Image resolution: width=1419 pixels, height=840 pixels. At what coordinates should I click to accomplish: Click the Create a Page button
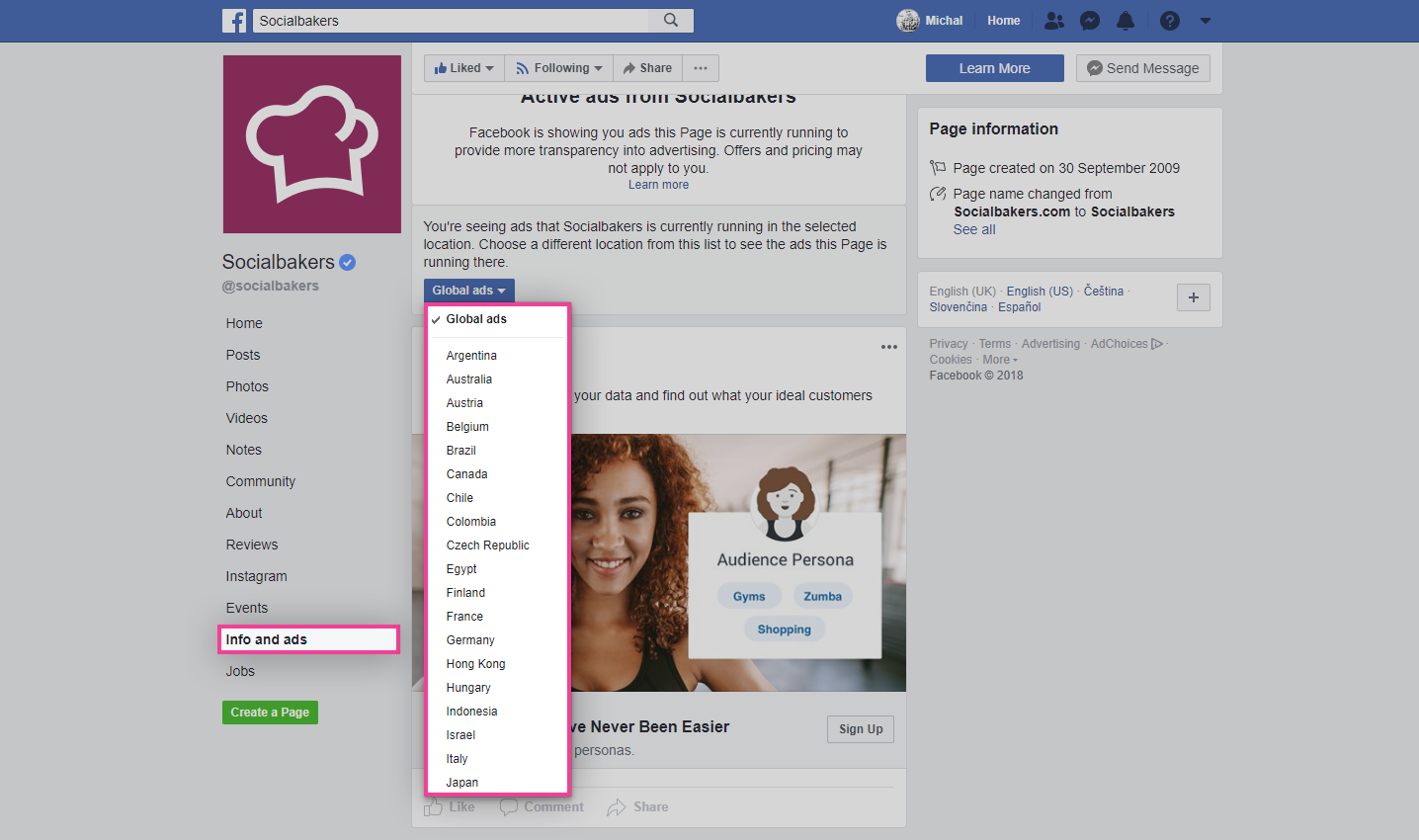click(270, 713)
